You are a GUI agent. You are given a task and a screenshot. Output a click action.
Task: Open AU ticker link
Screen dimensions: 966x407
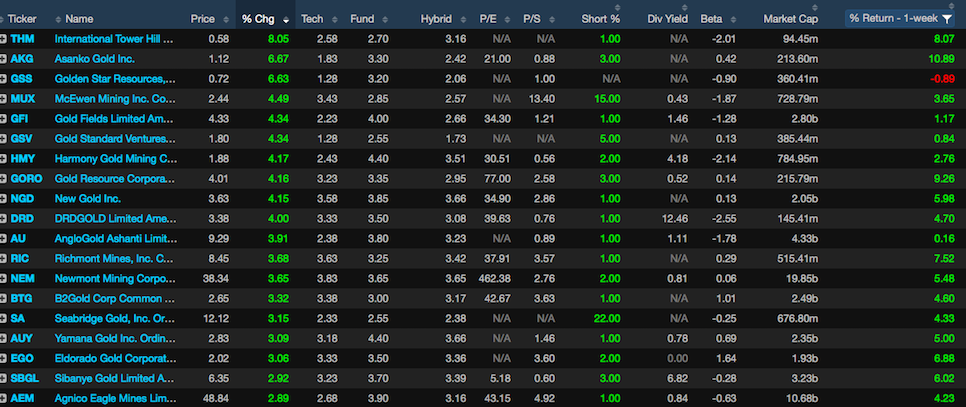pos(18,238)
